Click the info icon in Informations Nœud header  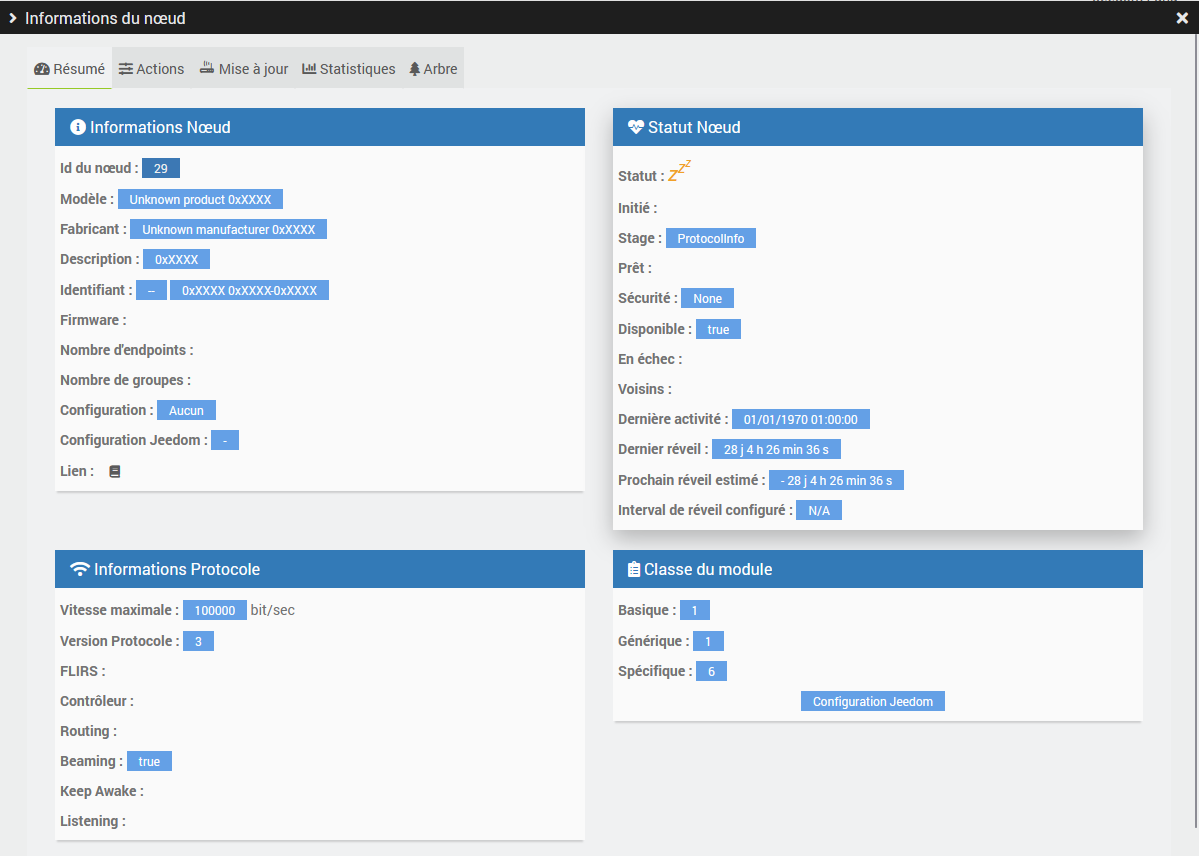pyautogui.click(x=77, y=127)
